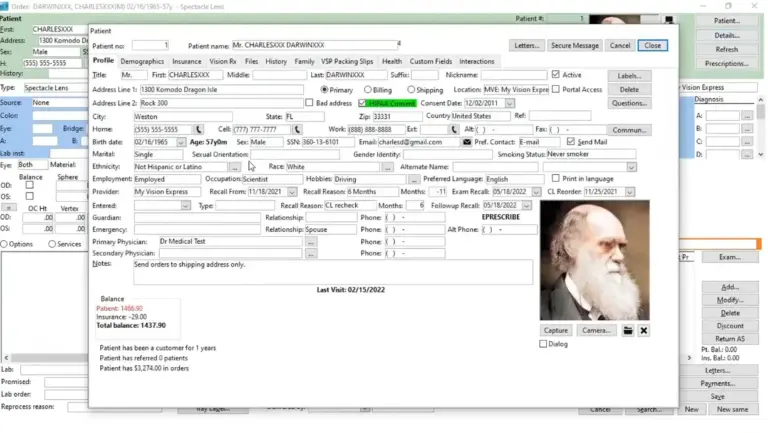Viewport: 768px width, 433px height.
Task: Open Primary Physician ellipsis lookup
Action: [x=311, y=241]
